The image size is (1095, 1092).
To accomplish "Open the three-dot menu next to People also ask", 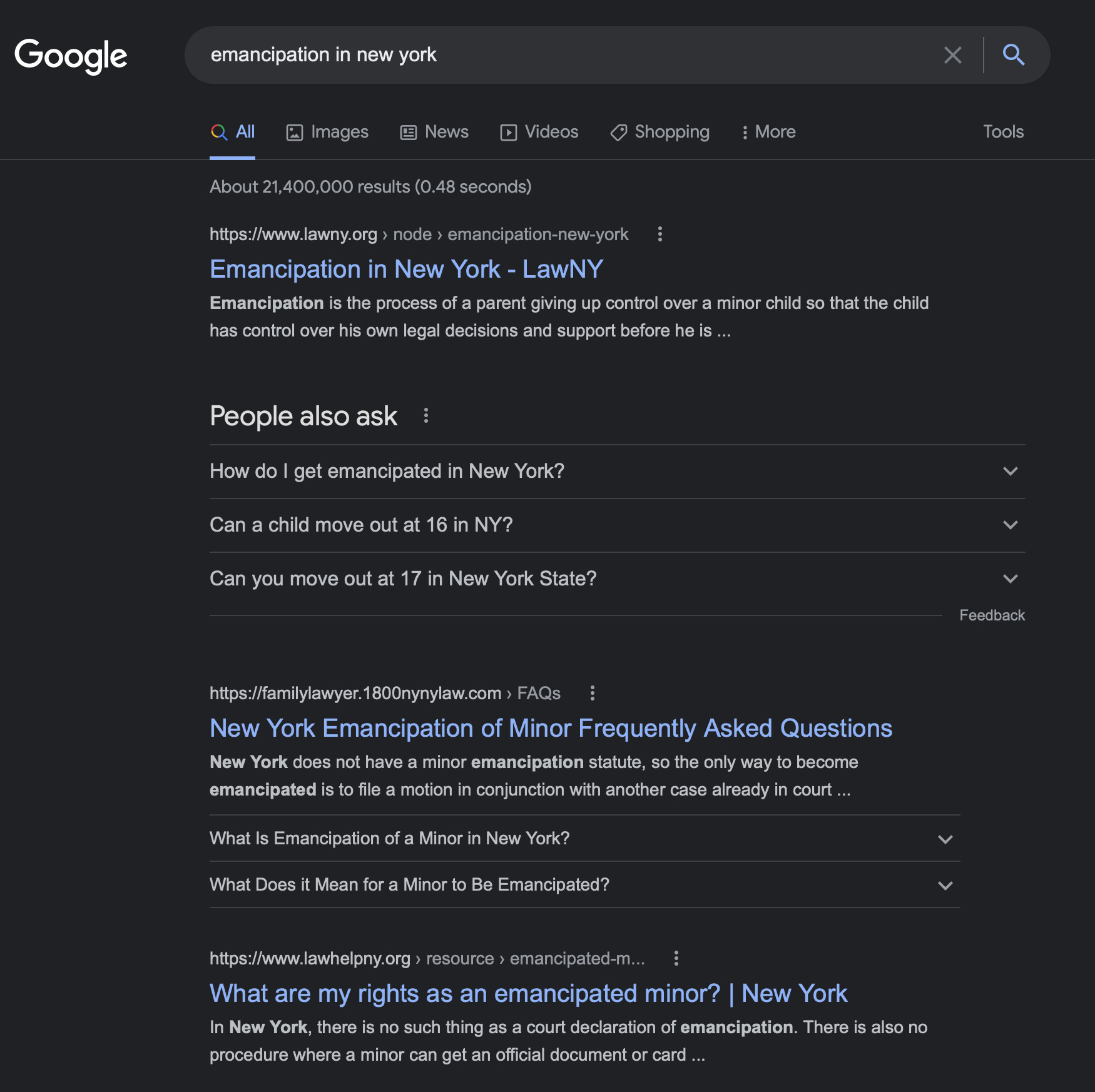I will pyautogui.click(x=426, y=415).
